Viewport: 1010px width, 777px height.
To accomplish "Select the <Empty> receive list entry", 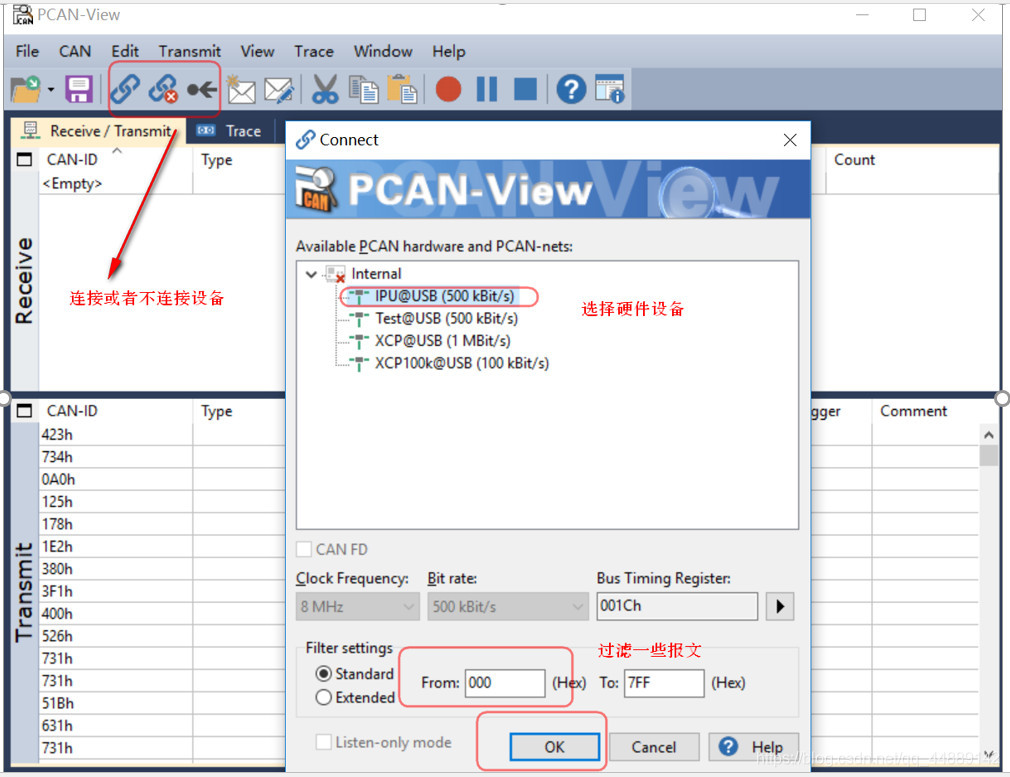I will coord(71,184).
